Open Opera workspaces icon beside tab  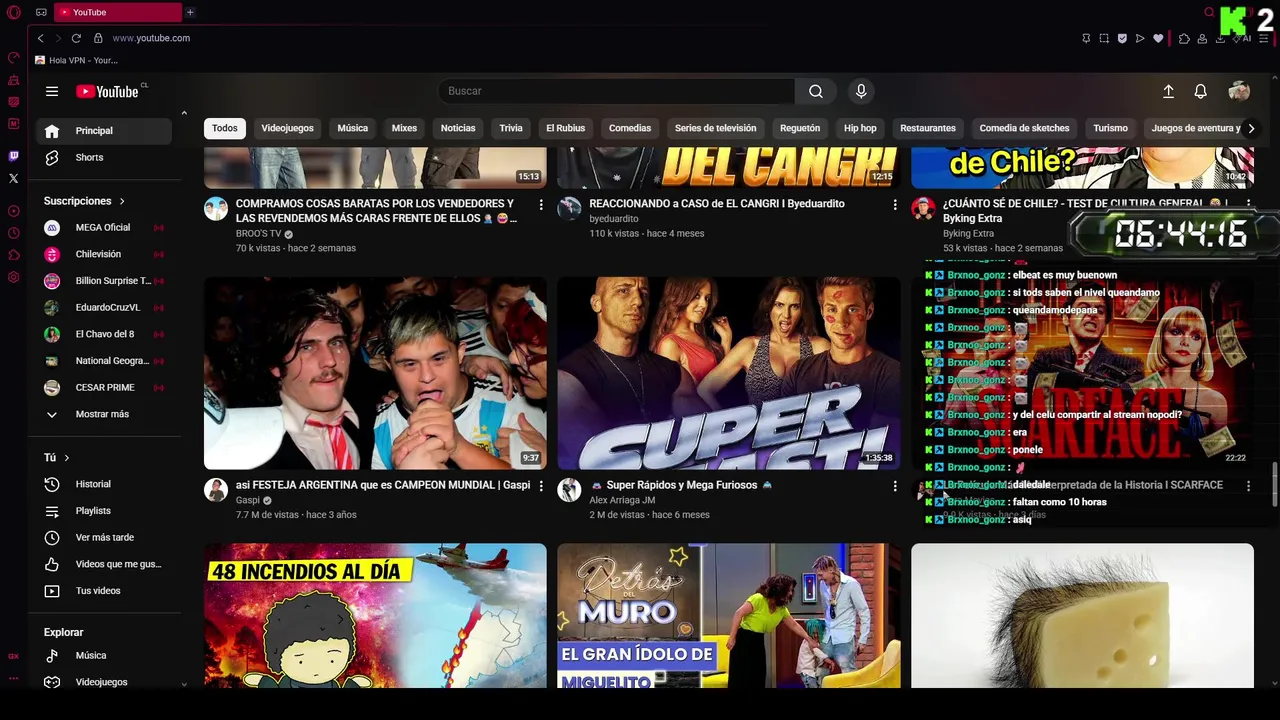click(x=41, y=12)
